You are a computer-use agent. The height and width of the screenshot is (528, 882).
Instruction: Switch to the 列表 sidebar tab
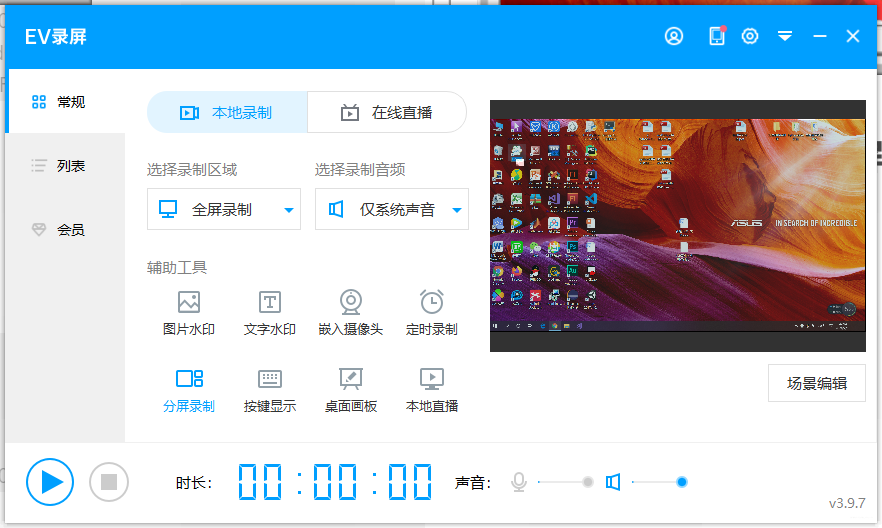pos(65,166)
